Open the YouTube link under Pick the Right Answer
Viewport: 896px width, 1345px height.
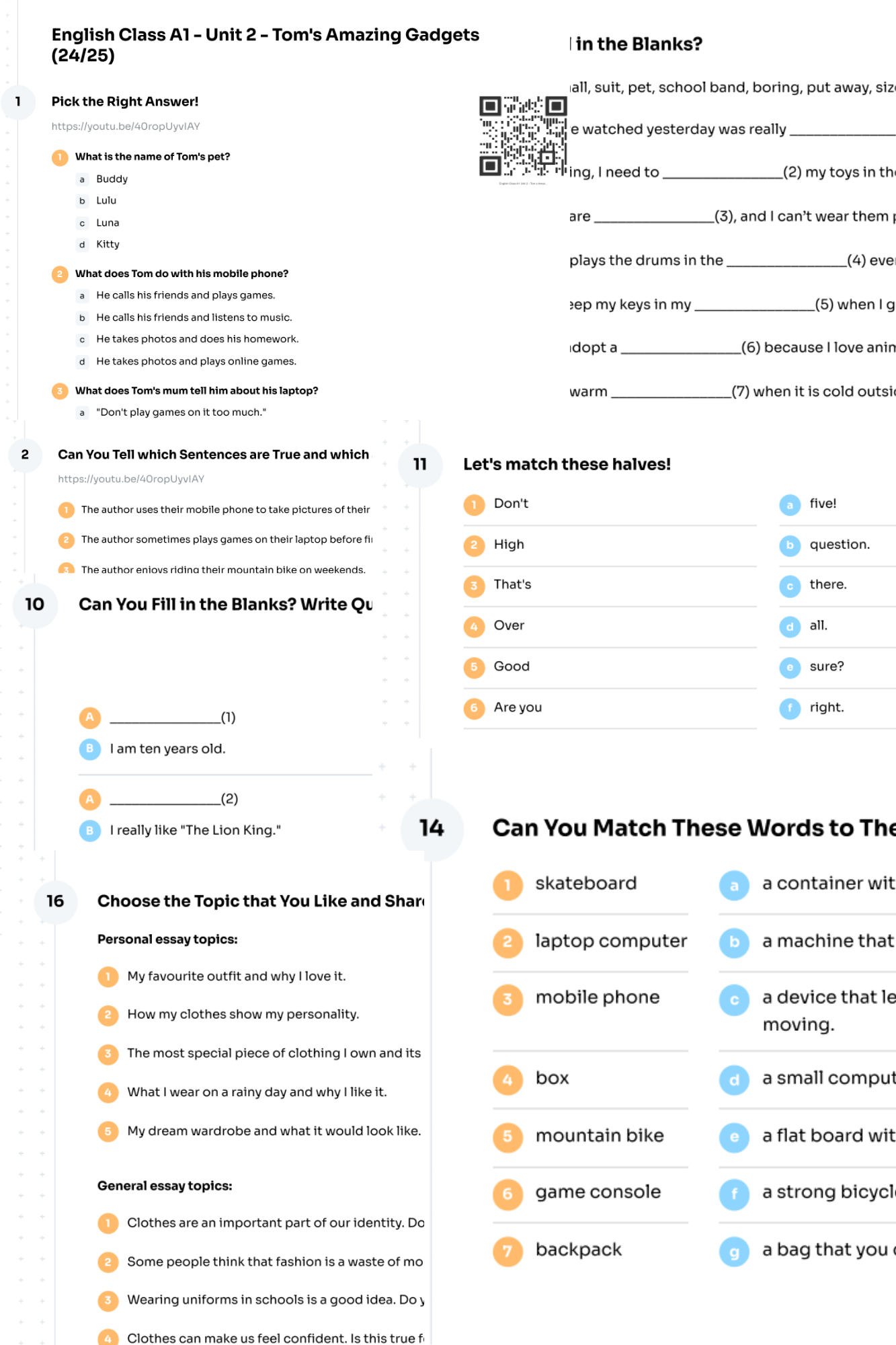click(126, 126)
